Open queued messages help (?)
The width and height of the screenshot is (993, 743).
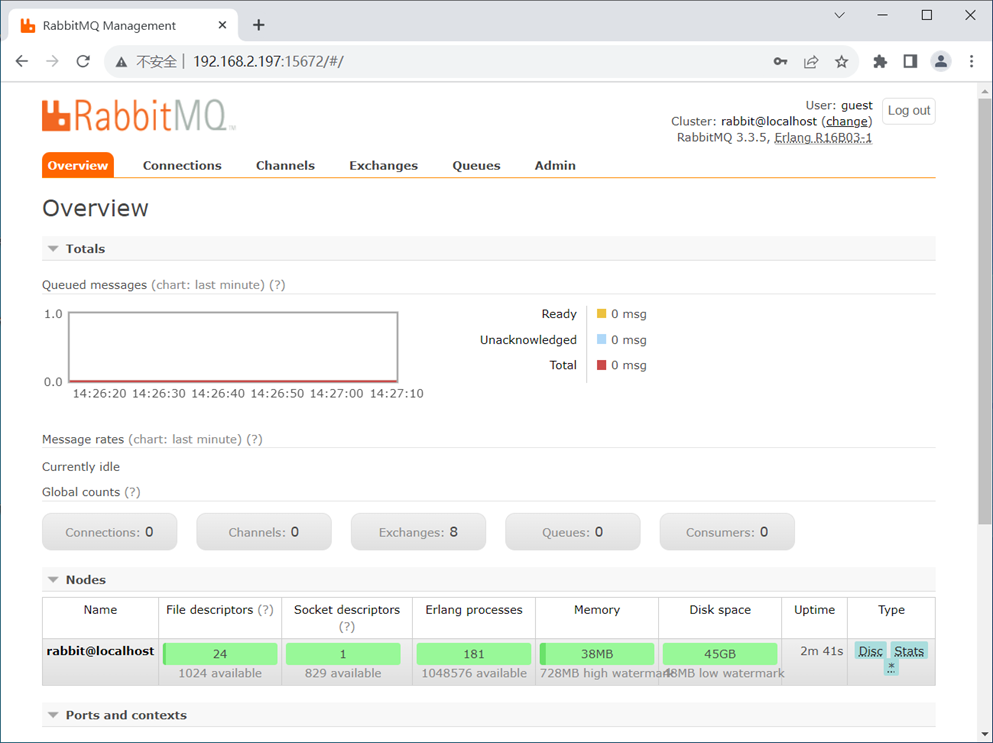[277, 285]
